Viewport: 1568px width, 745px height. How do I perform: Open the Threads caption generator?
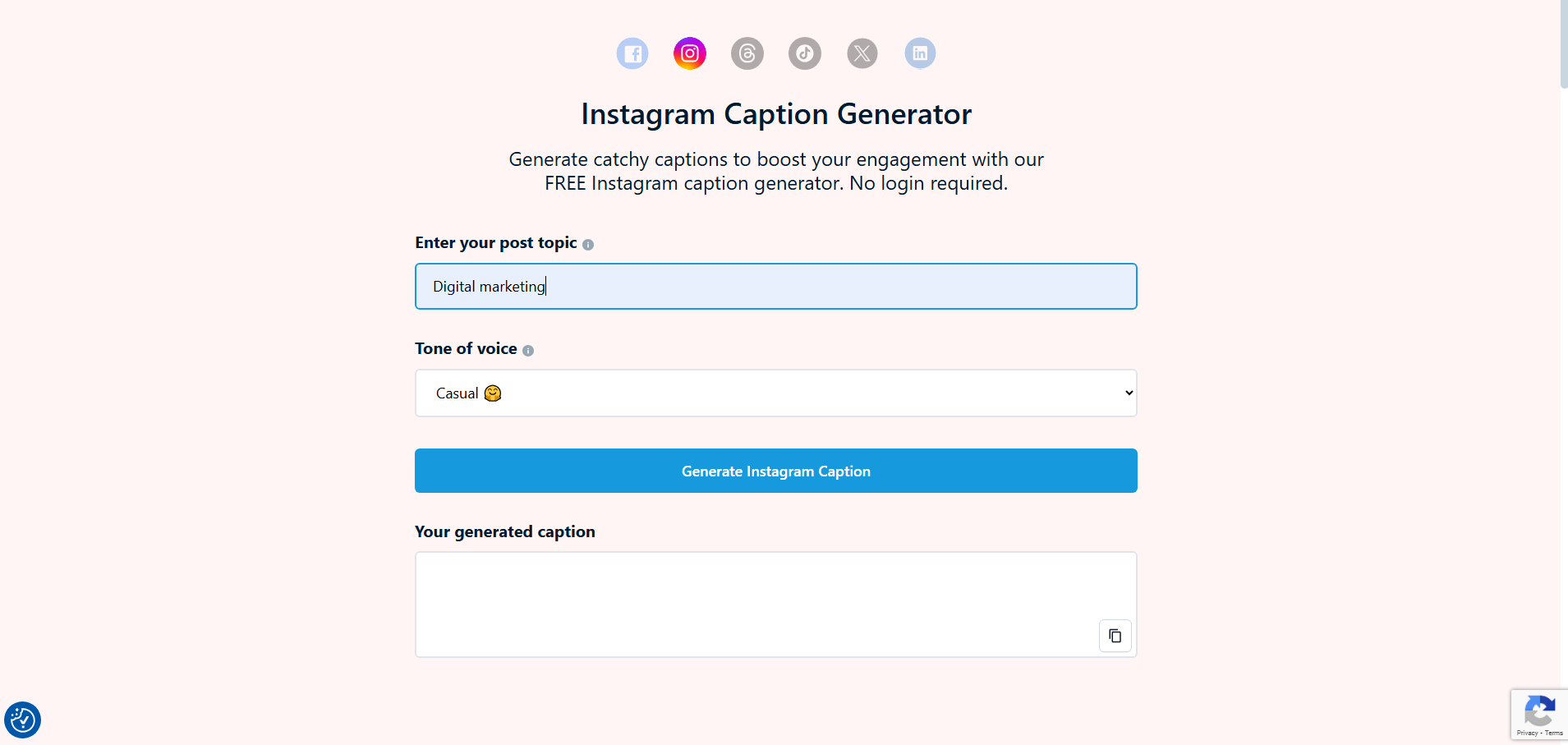point(747,53)
